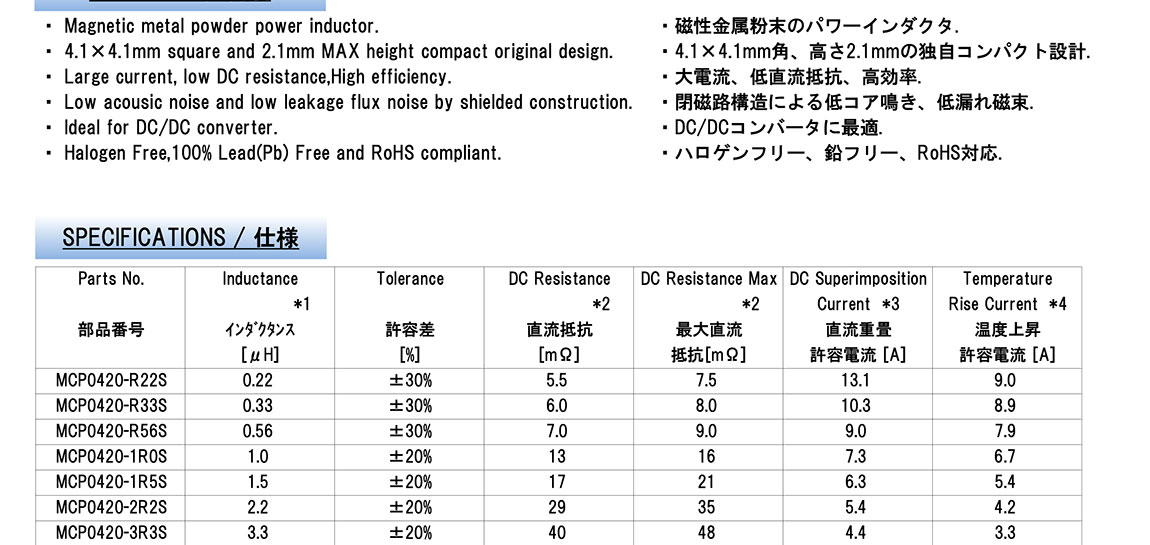
Task: Select the MCP0420-2R2S part number
Action: click(111, 507)
